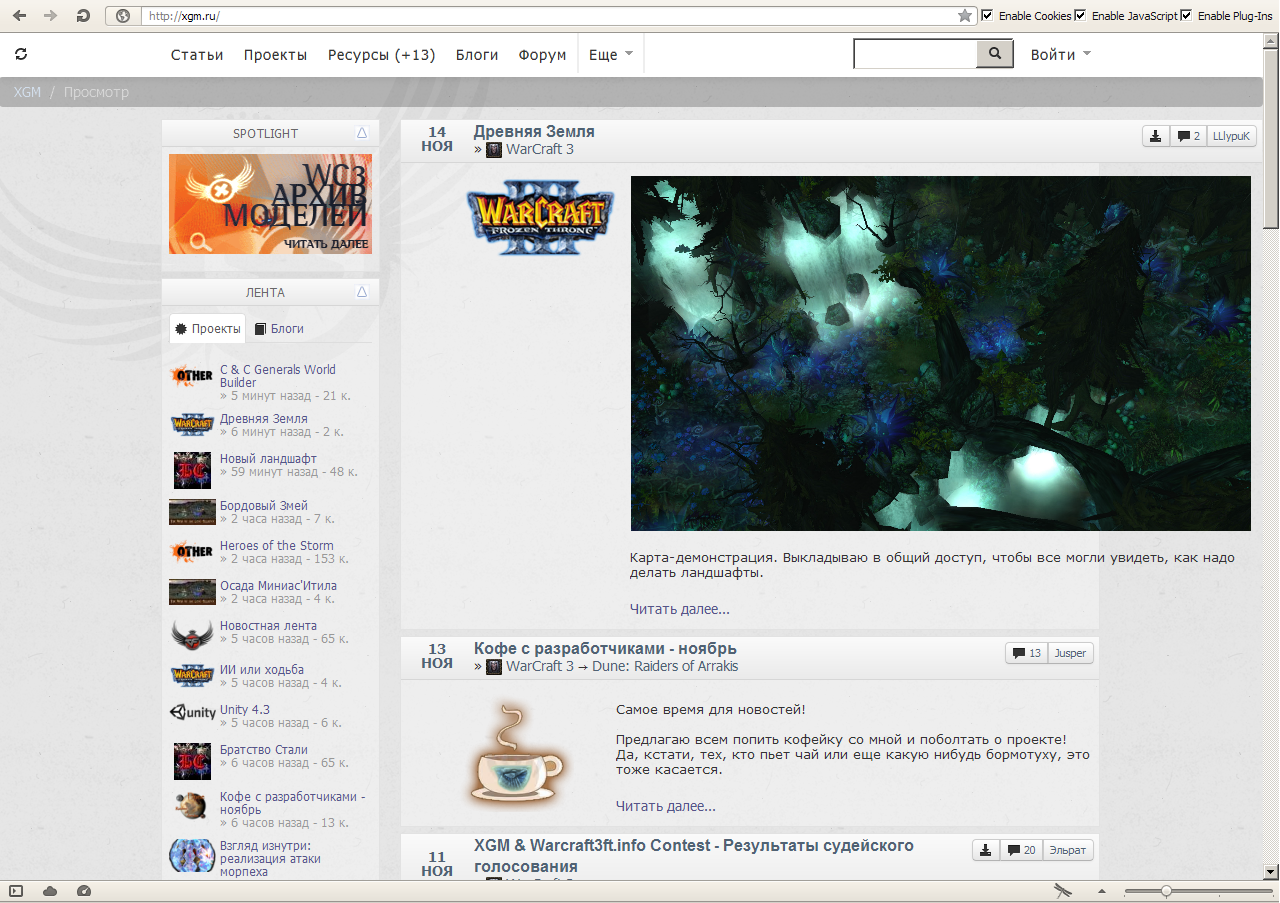Open the Статьи menu item
The height and width of the screenshot is (903, 1280).
coord(197,55)
